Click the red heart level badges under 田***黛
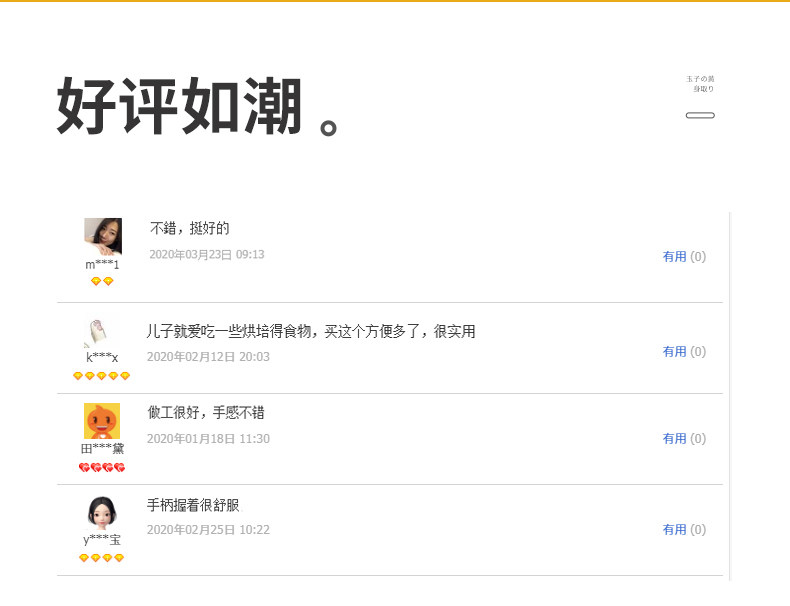790x606 pixels. 102,467
